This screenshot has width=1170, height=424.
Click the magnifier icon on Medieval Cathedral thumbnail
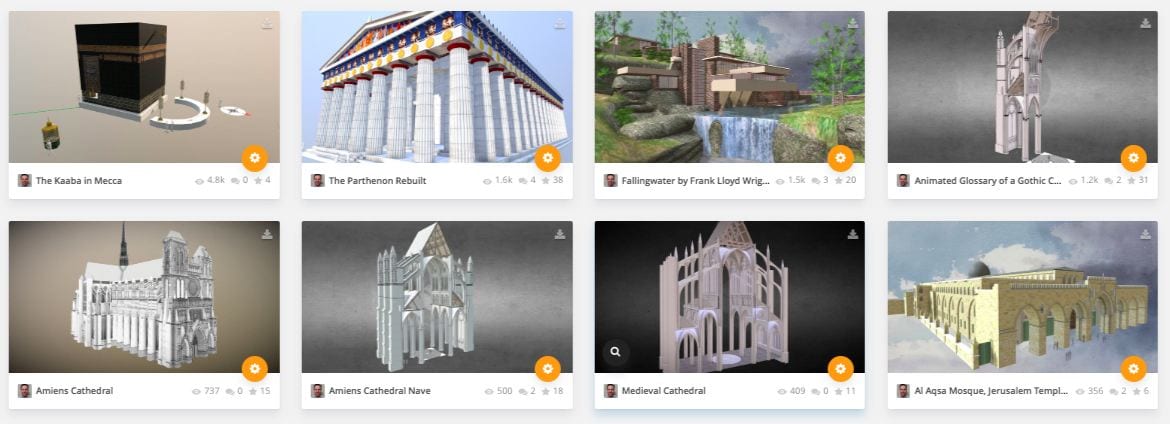(x=616, y=352)
